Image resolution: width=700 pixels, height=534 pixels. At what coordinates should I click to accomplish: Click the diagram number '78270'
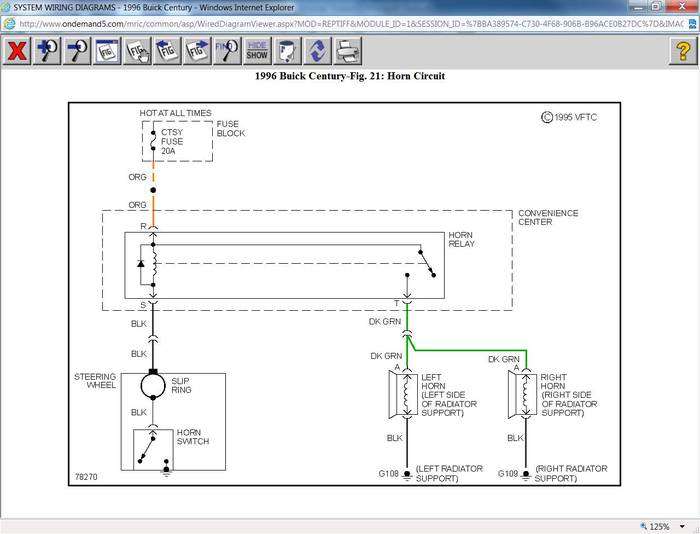tap(86, 477)
